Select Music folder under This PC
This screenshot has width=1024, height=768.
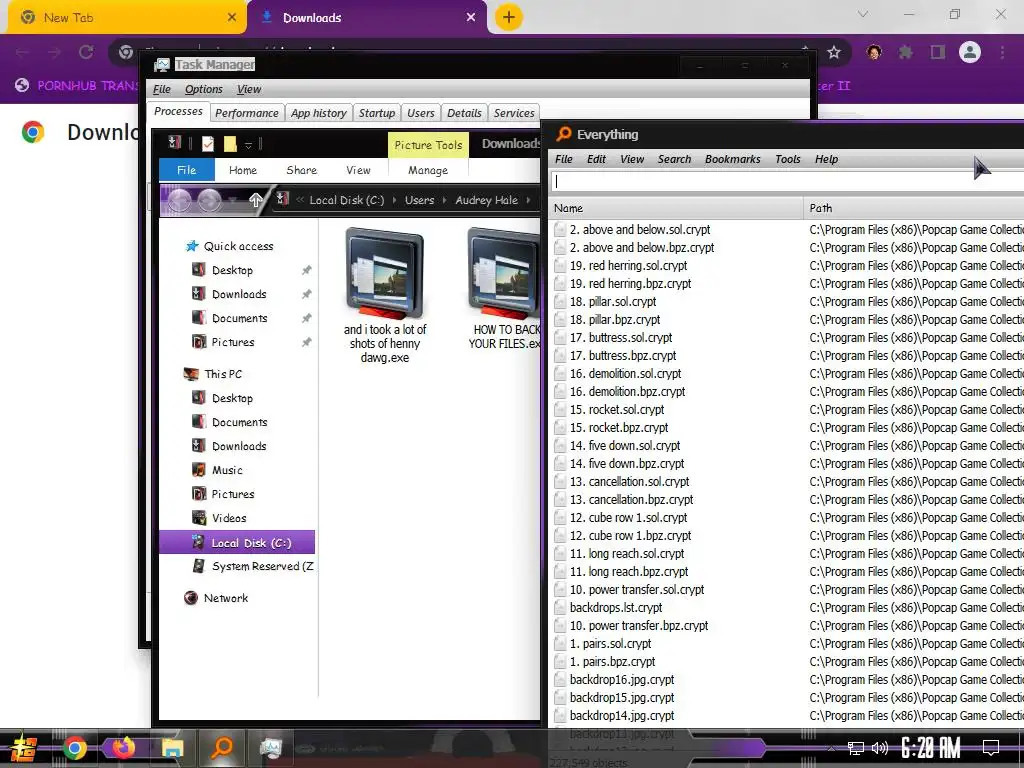pyautogui.click(x=218, y=470)
